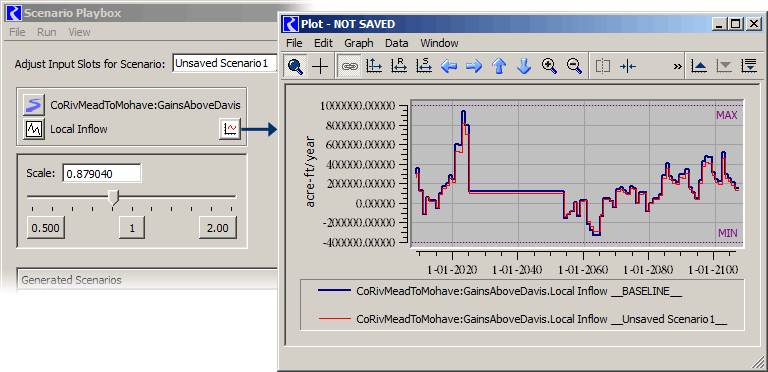Click the GainsAboveDavis object icon
The width and height of the screenshot is (768, 372).
(x=34, y=104)
